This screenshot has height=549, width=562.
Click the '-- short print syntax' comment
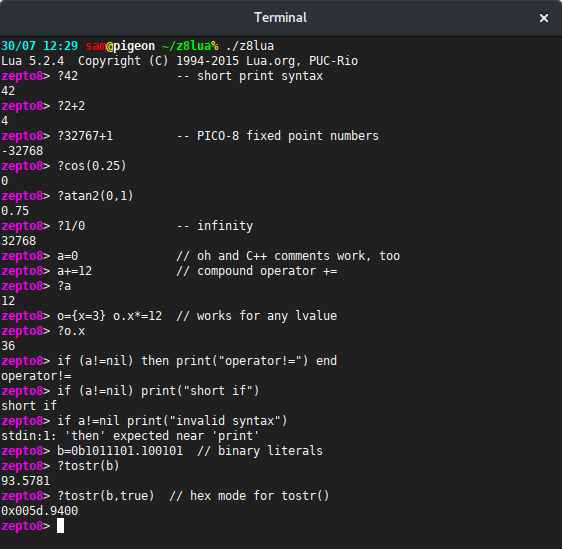(x=249, y=76)
